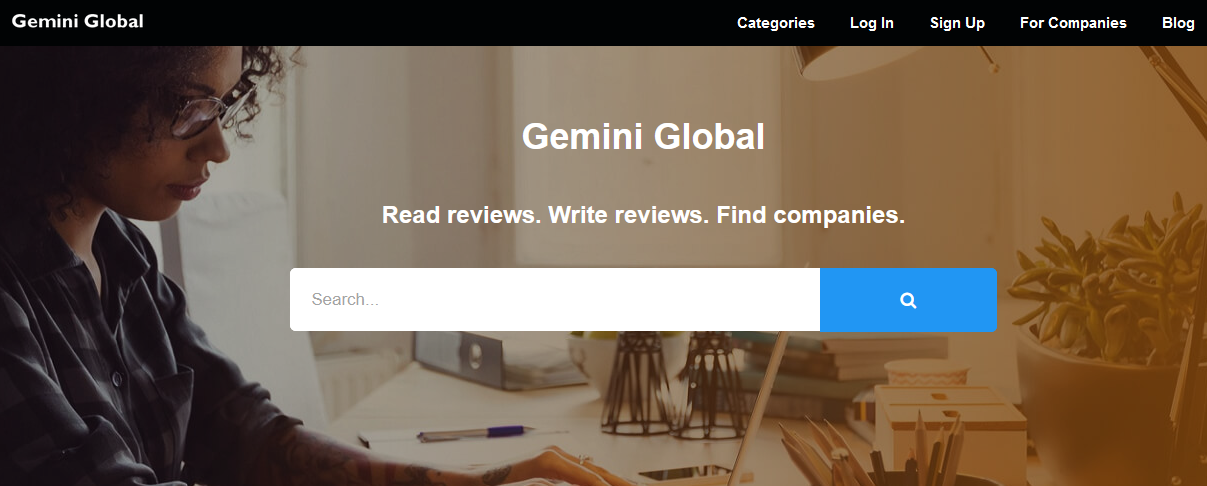The width and height of the screenshot is (1207, 486).
Task: Click the woman's eyeglasses in hero image
Action: point(213,108)
